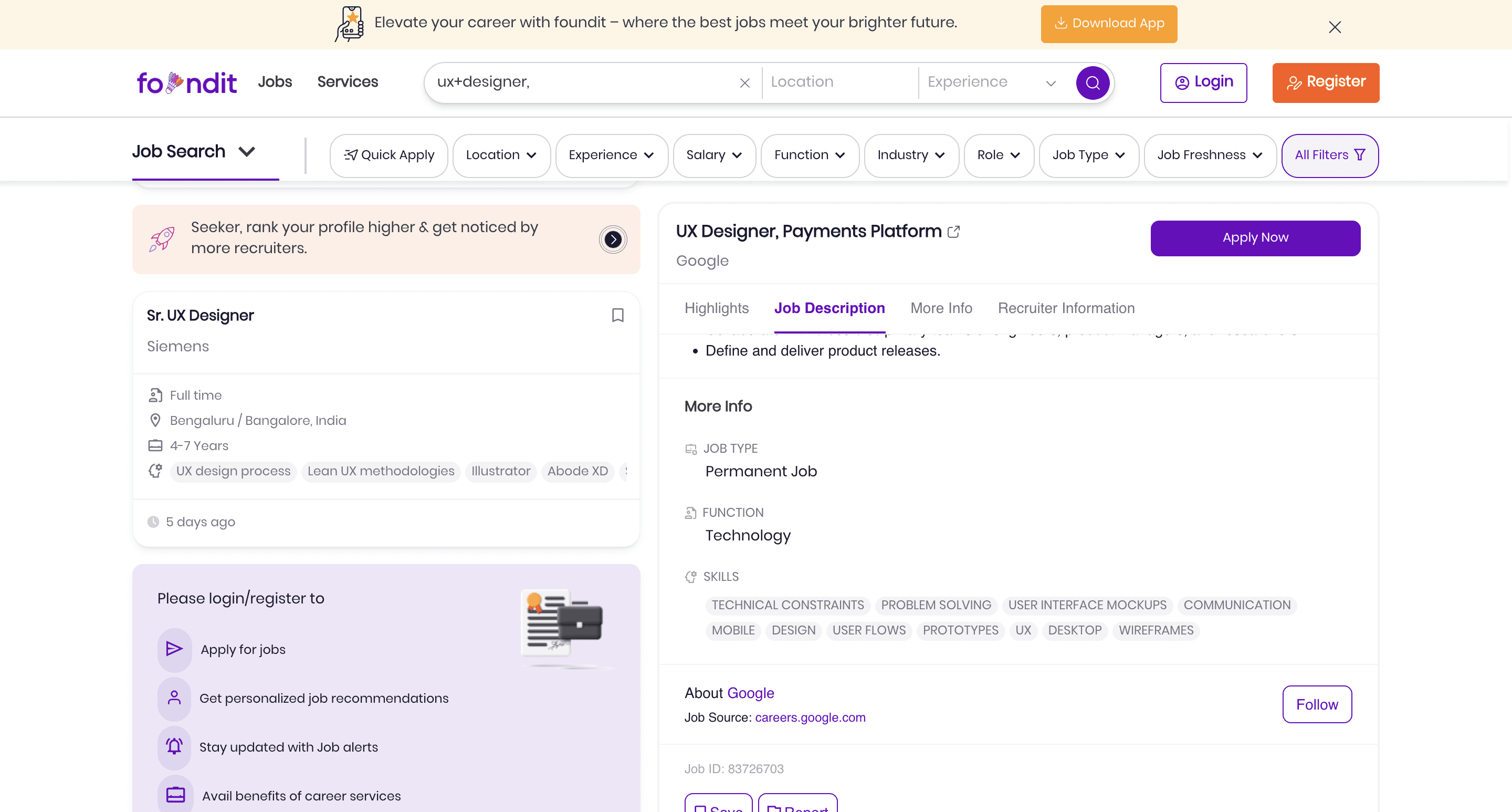Click the PROTOTYPES skill tag
Image resolution: width=1512 pixels, height=812 pixels.
960,631
